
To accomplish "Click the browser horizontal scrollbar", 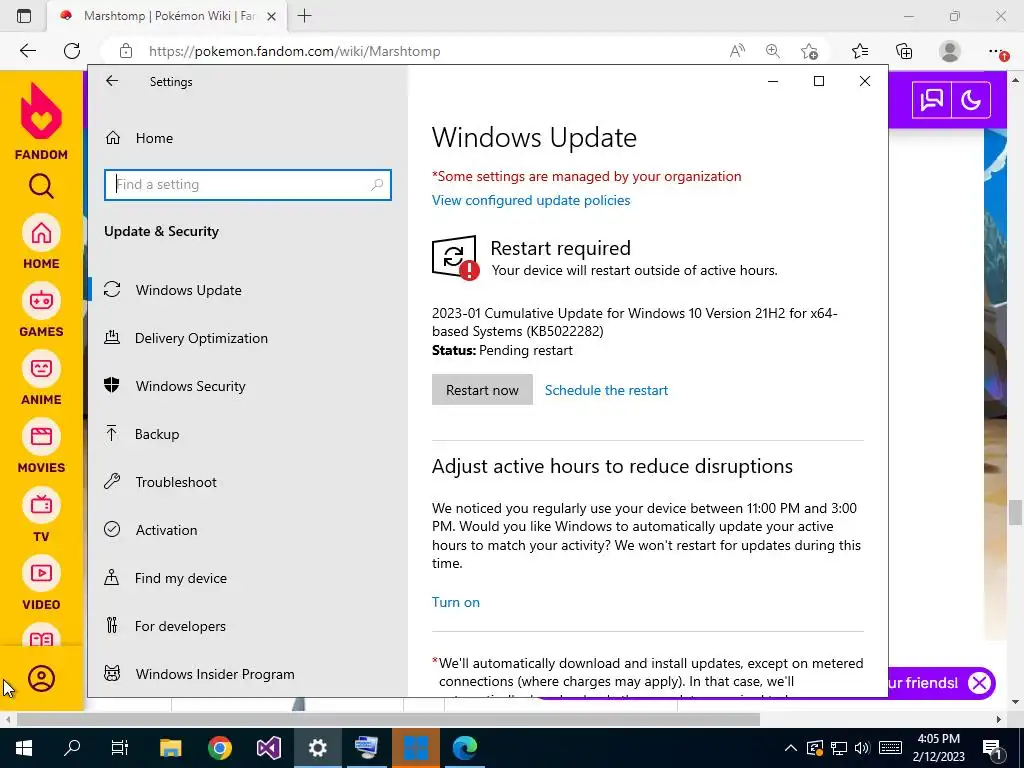I will (x=389, y=719).
